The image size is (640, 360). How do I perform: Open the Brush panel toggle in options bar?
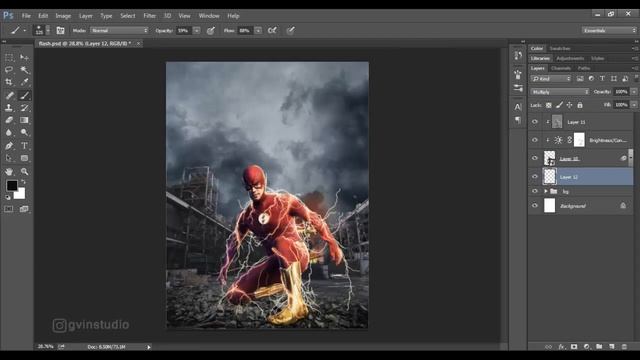tap(60, 30)
